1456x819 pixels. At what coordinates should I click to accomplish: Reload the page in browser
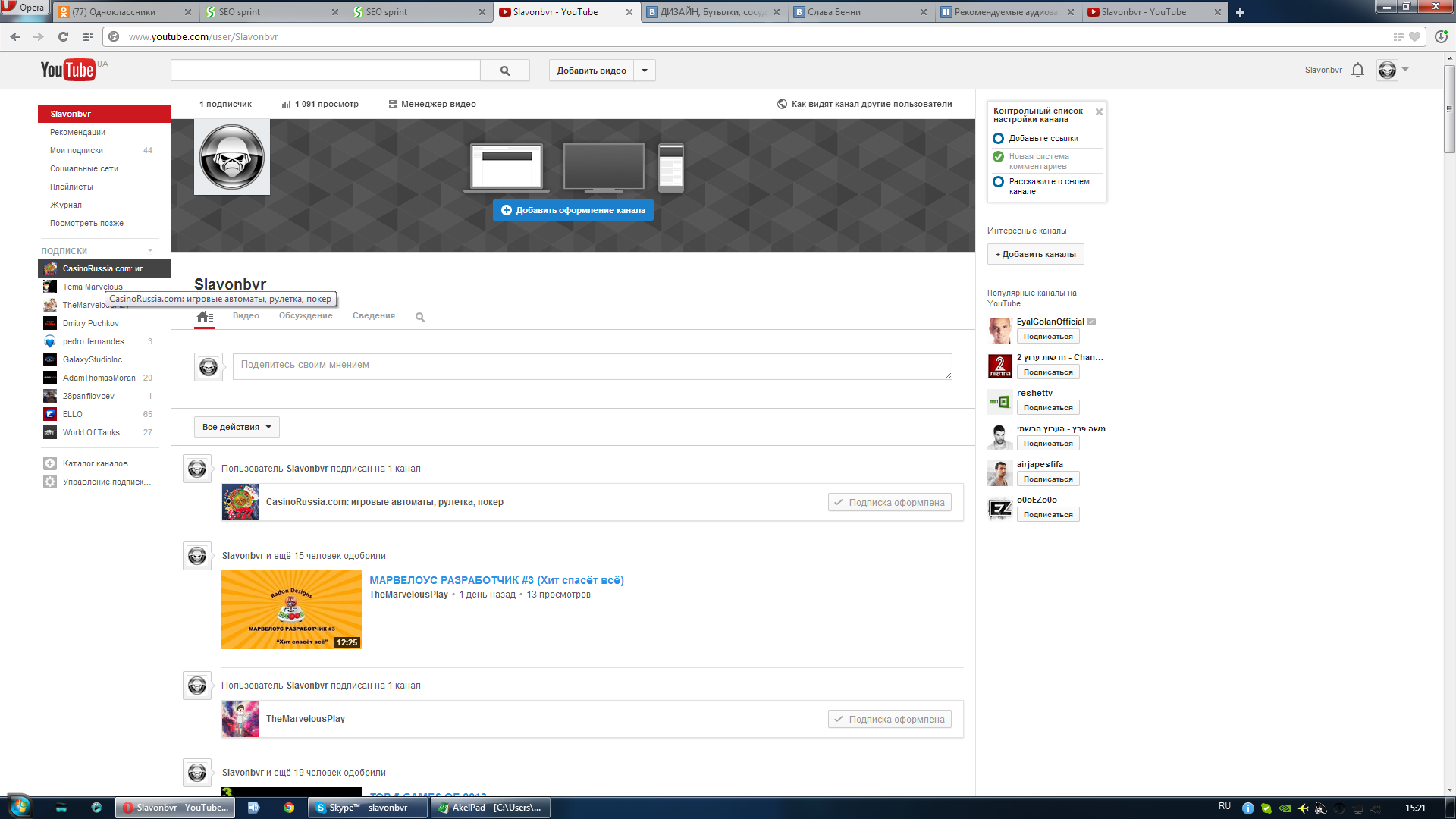tap(63, 36)
